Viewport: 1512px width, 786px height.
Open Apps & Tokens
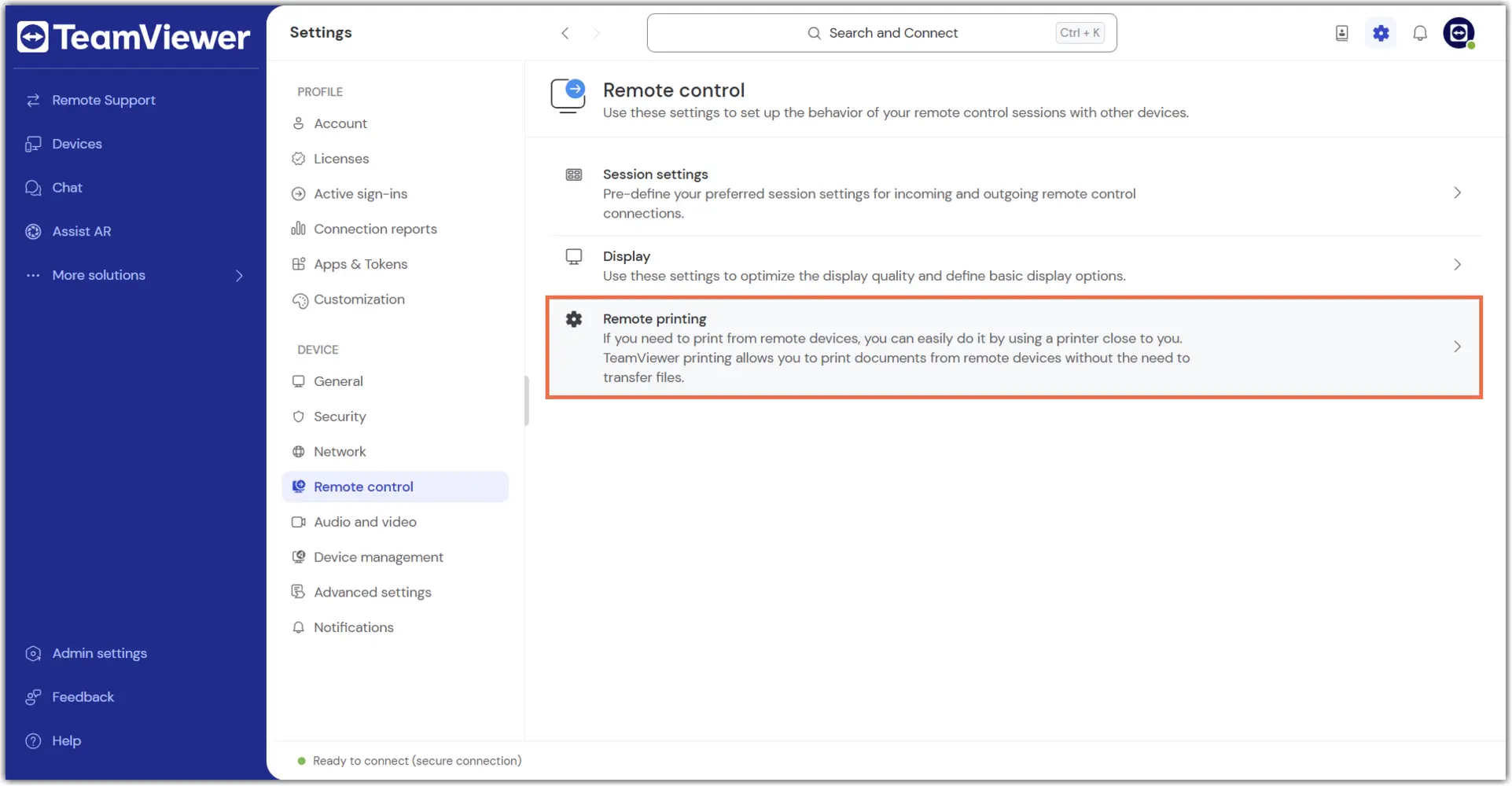(x=360, y=264)
